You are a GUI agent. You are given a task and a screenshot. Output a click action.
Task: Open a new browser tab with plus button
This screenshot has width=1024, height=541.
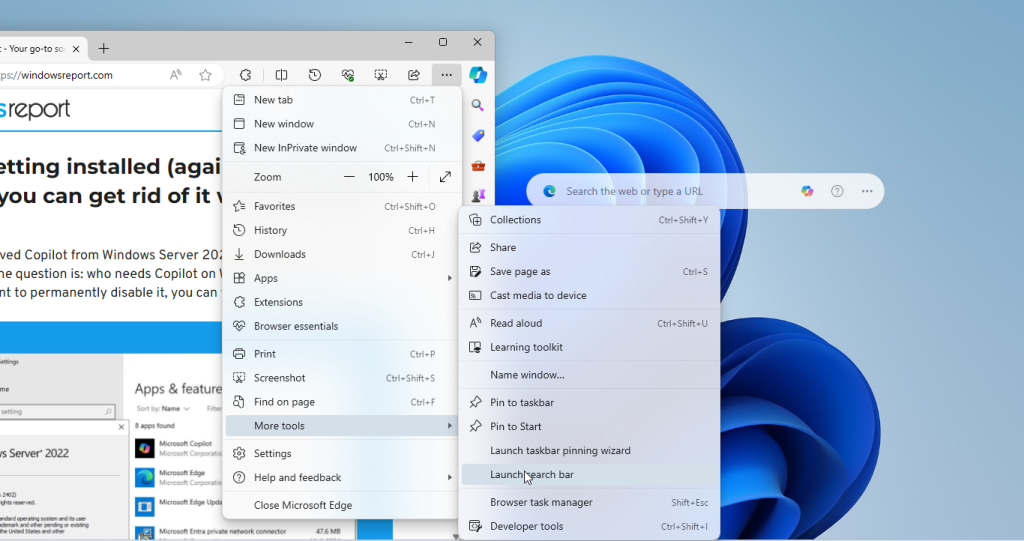coord(104,48)
